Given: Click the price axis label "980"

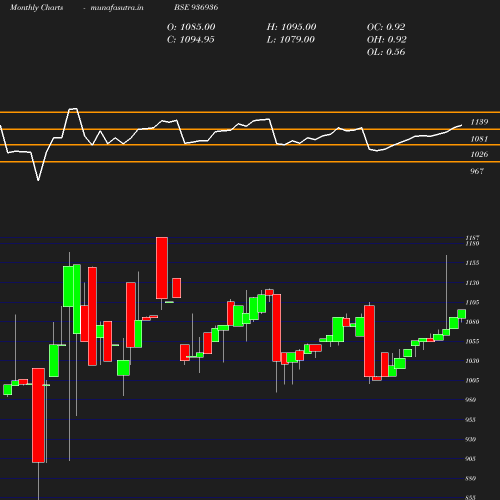Looking at the screenshot, I should (x=470, y=400).
